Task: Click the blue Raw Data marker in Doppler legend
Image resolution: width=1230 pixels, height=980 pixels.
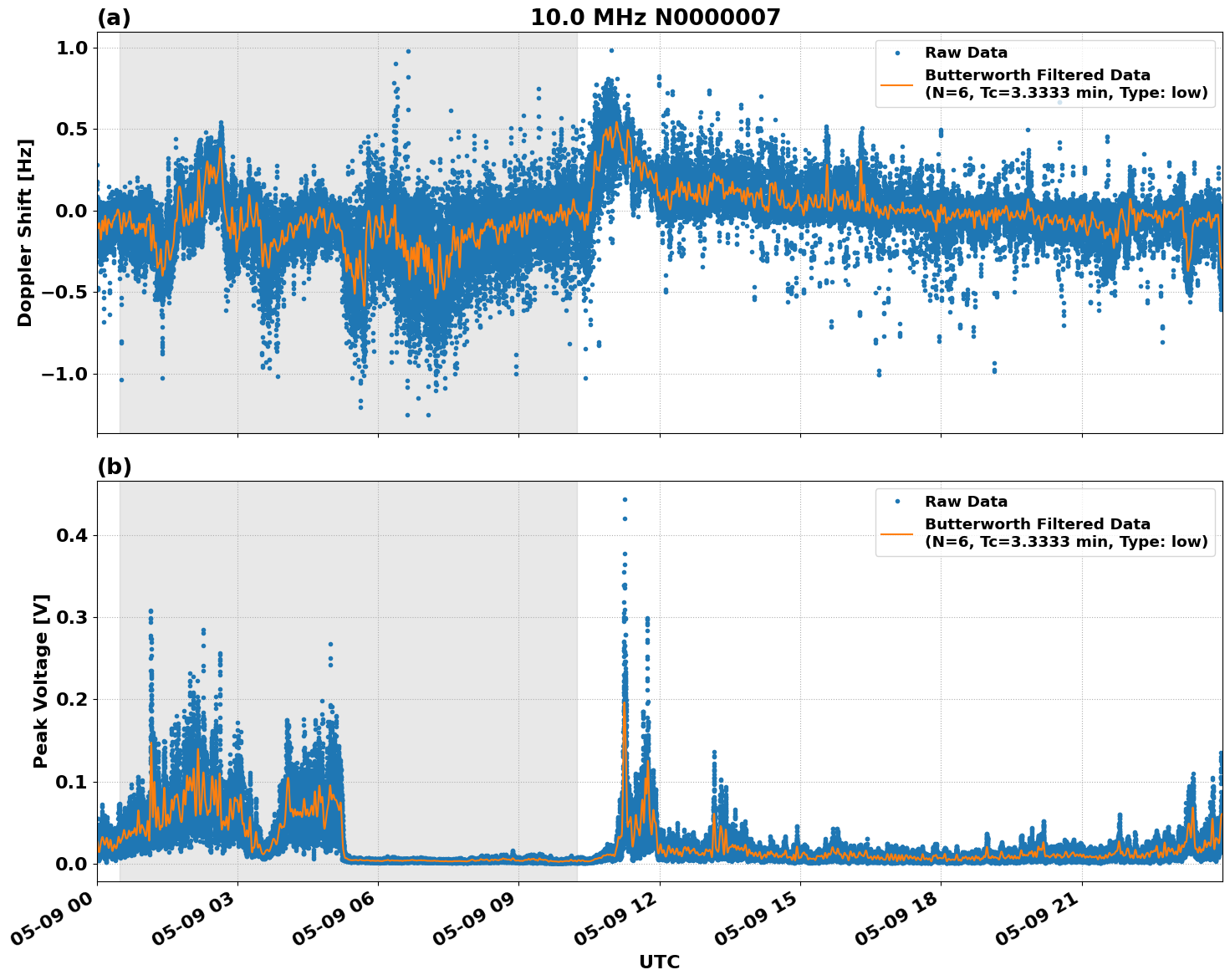Action: click(x=897, y=53)
